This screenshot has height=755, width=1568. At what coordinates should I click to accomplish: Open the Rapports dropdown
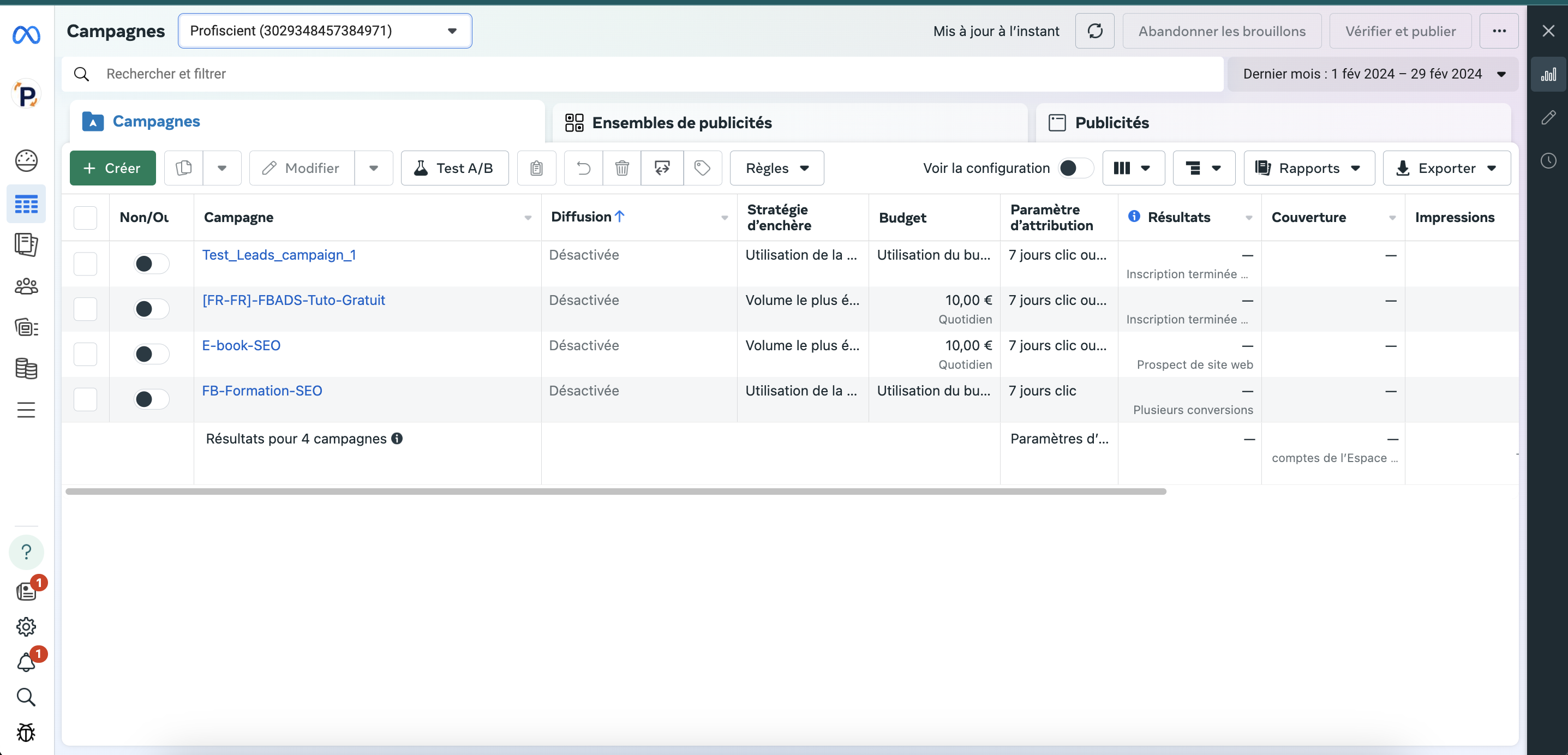(1309, 168)
